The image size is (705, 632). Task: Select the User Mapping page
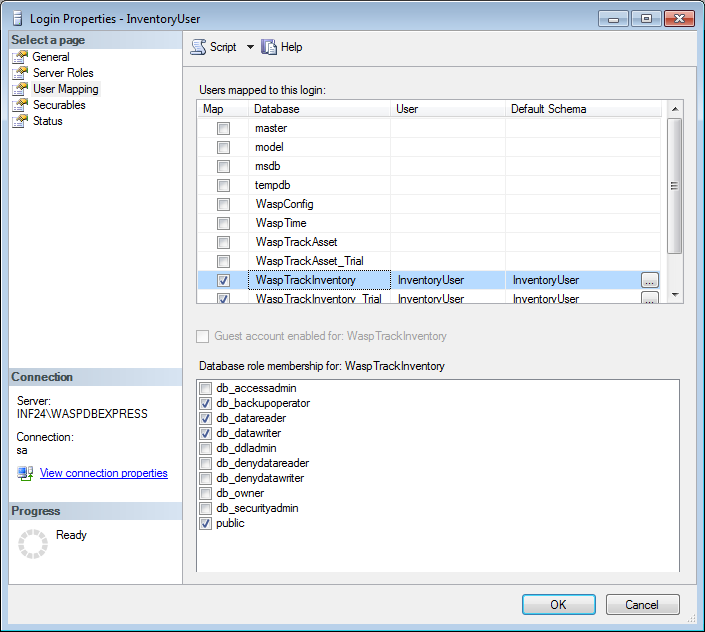[x=66, y=89]
